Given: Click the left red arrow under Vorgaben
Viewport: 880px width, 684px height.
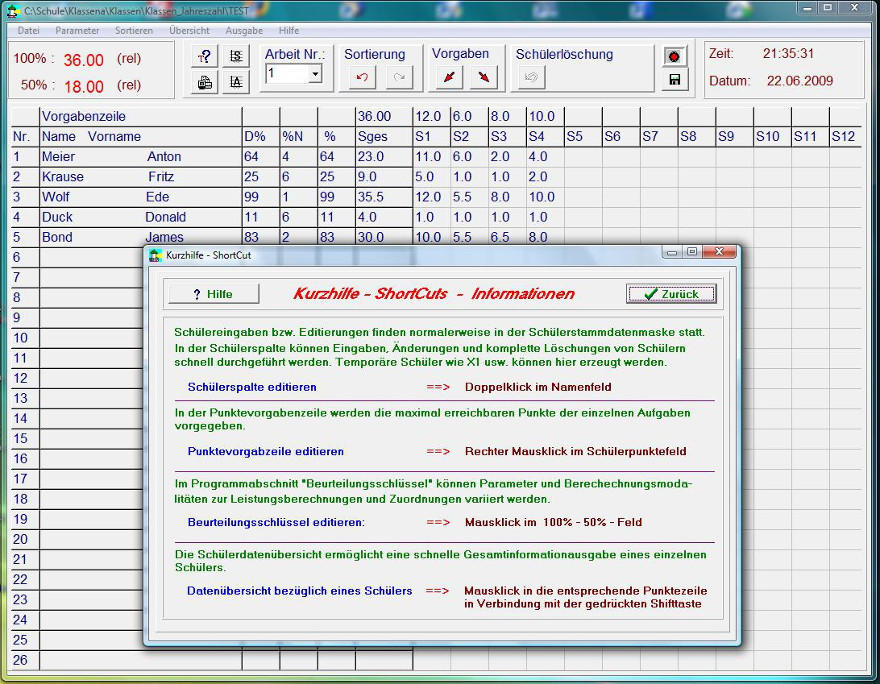Looking at the screenshot, I should pyautogui.click(x=449, y=77).
